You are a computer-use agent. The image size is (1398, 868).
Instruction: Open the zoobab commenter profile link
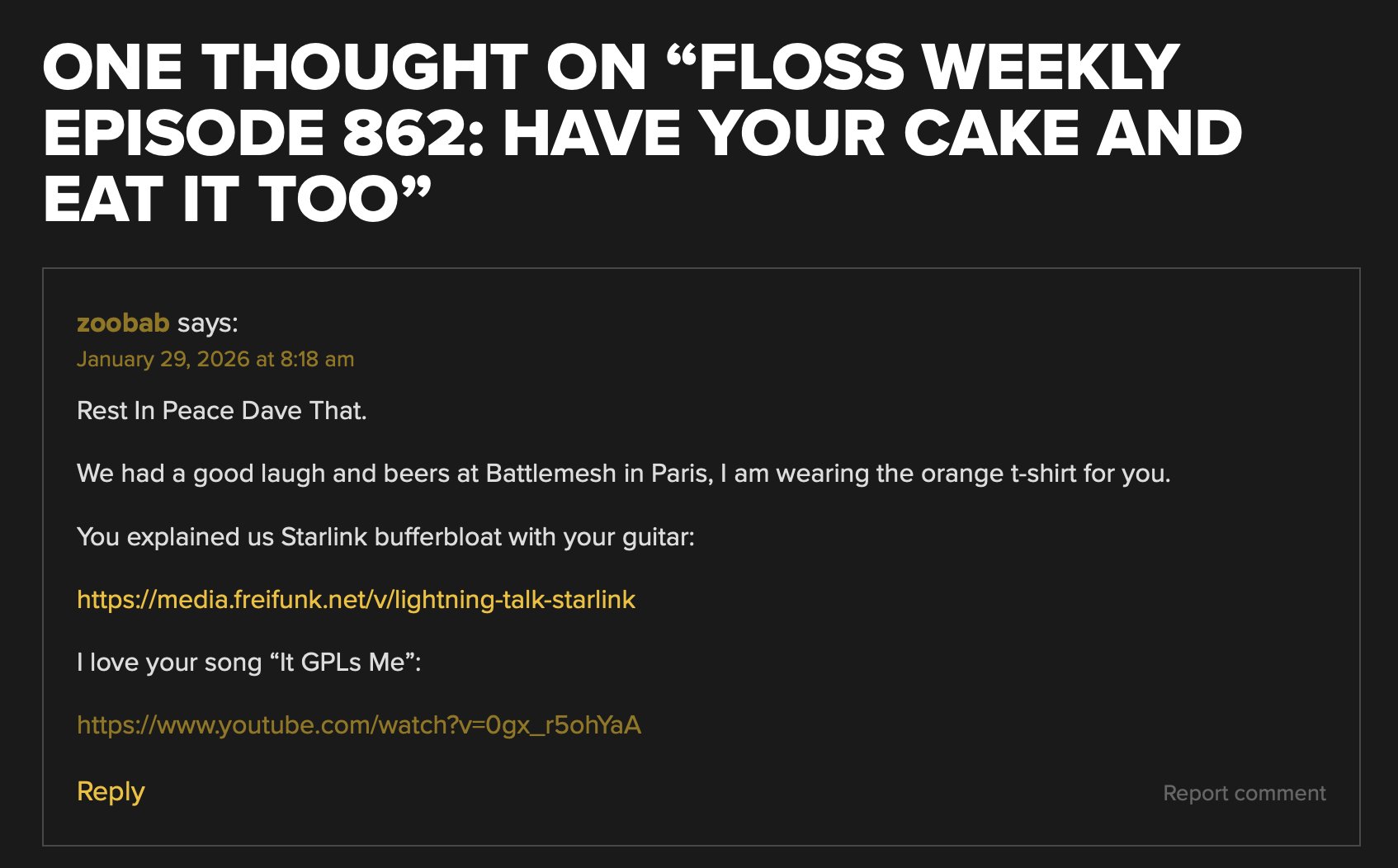pos(122,323)
